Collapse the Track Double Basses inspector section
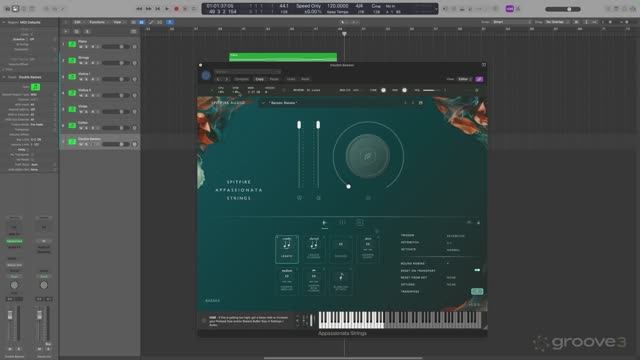Viewport: 640px width, 360px height. tap(4, 77)
